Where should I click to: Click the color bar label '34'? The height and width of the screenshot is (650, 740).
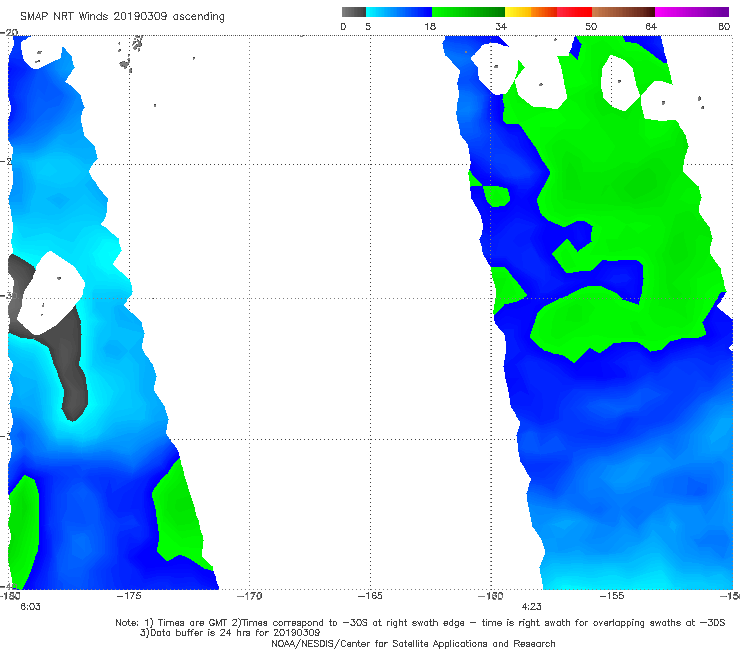pos(501,26)
